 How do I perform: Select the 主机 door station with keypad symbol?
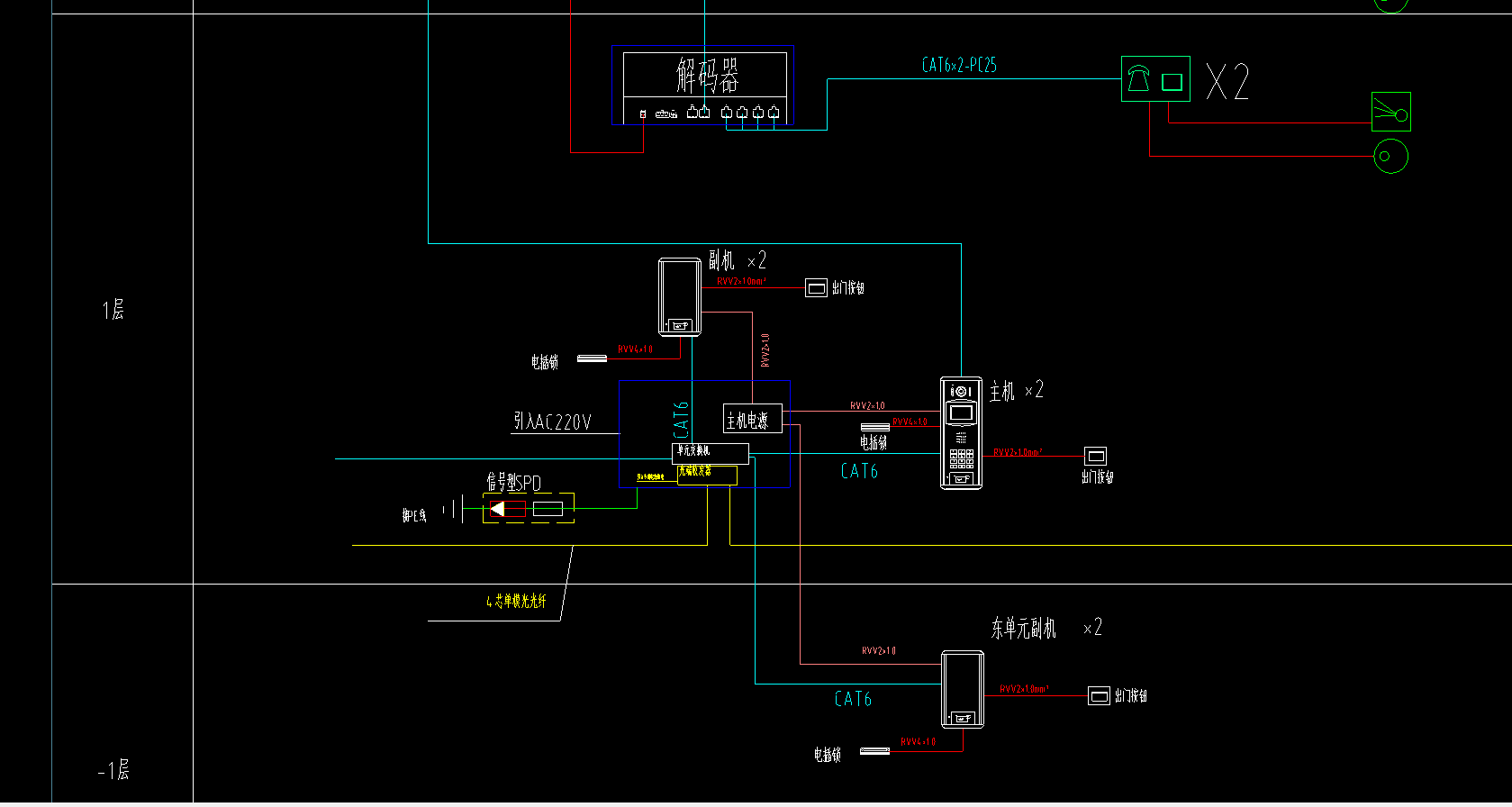(x=961, y=433)
